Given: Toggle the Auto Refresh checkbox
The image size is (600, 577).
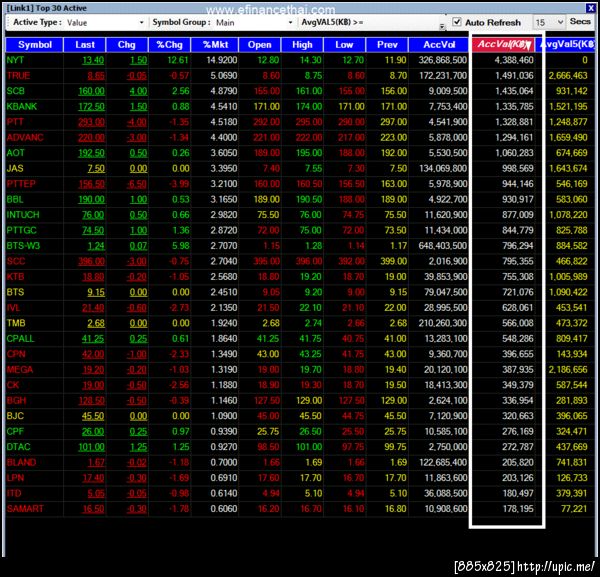Looking at the screenshot, I should pos(457,22).
